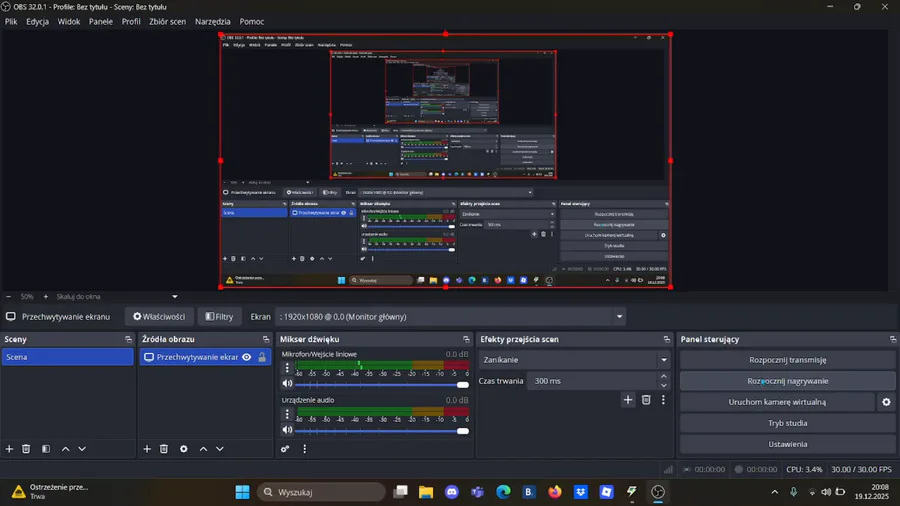
Task: Open Urządzenie audio options dots
Action: click(x=288, y=414)
